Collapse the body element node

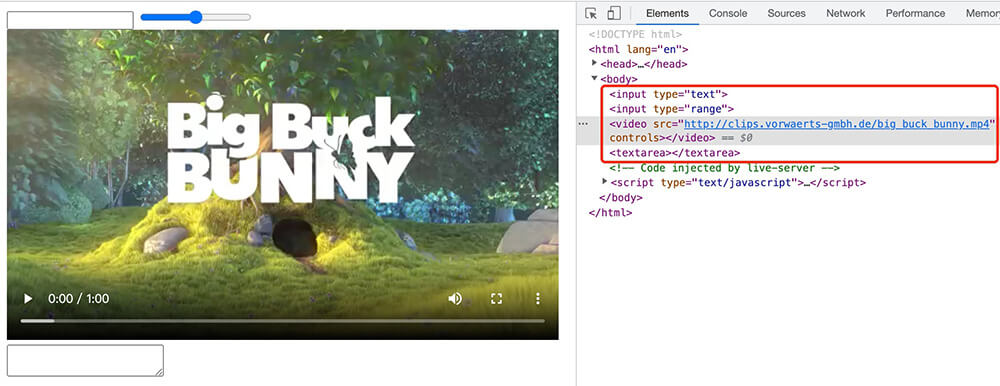[594, 78]
